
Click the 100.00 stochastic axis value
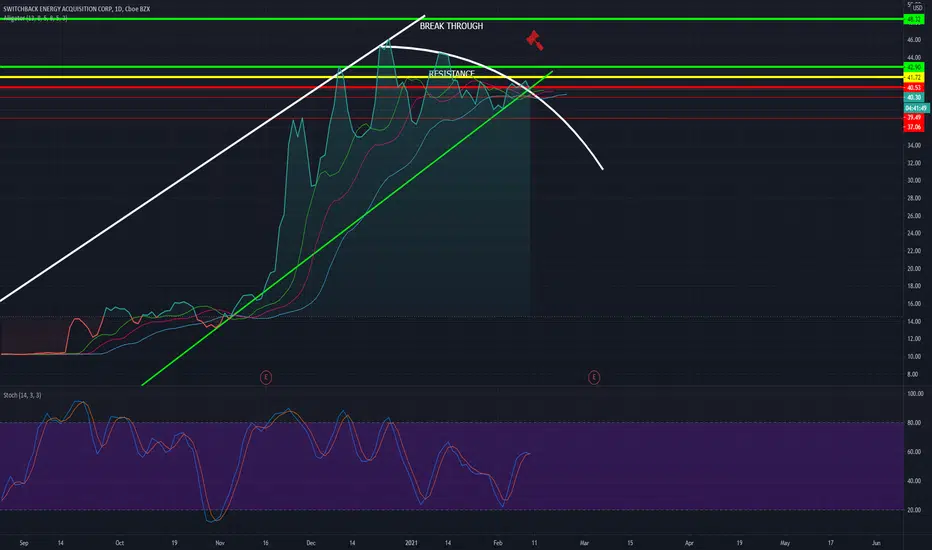(x=915, y=394)
